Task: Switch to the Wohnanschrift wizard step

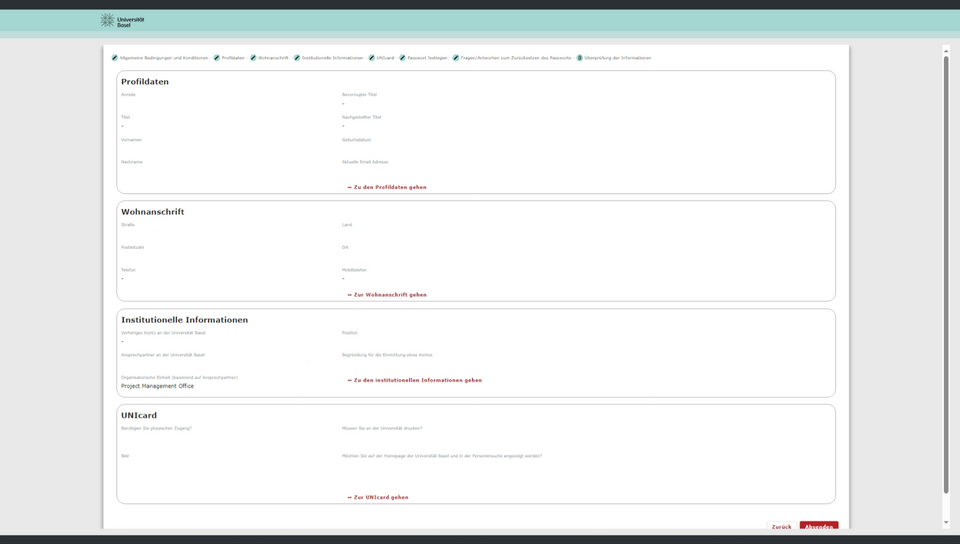Action: pos(273,58)
